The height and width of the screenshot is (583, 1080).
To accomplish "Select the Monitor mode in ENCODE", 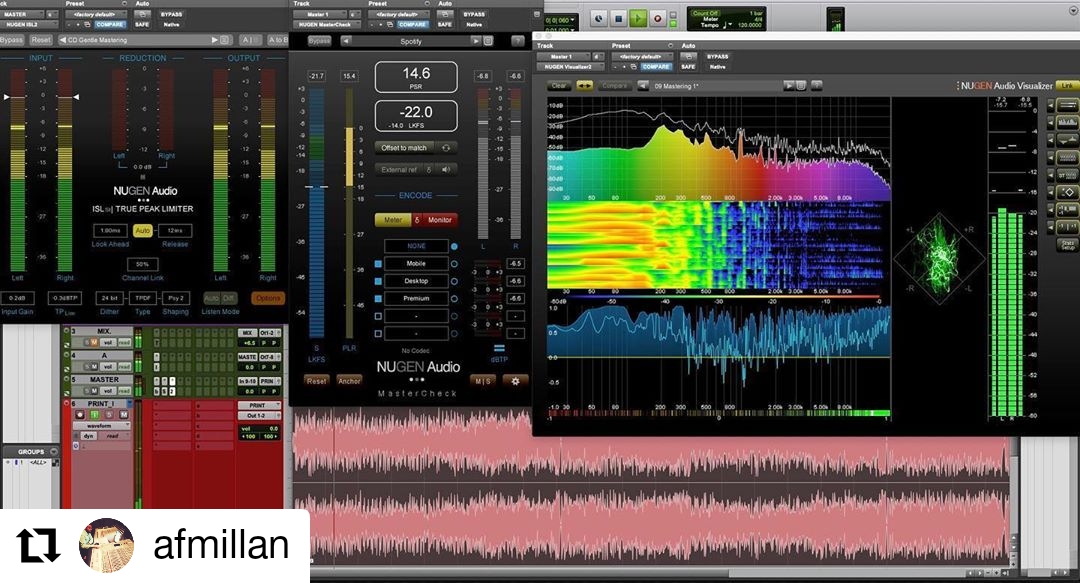I will [439, 220].
